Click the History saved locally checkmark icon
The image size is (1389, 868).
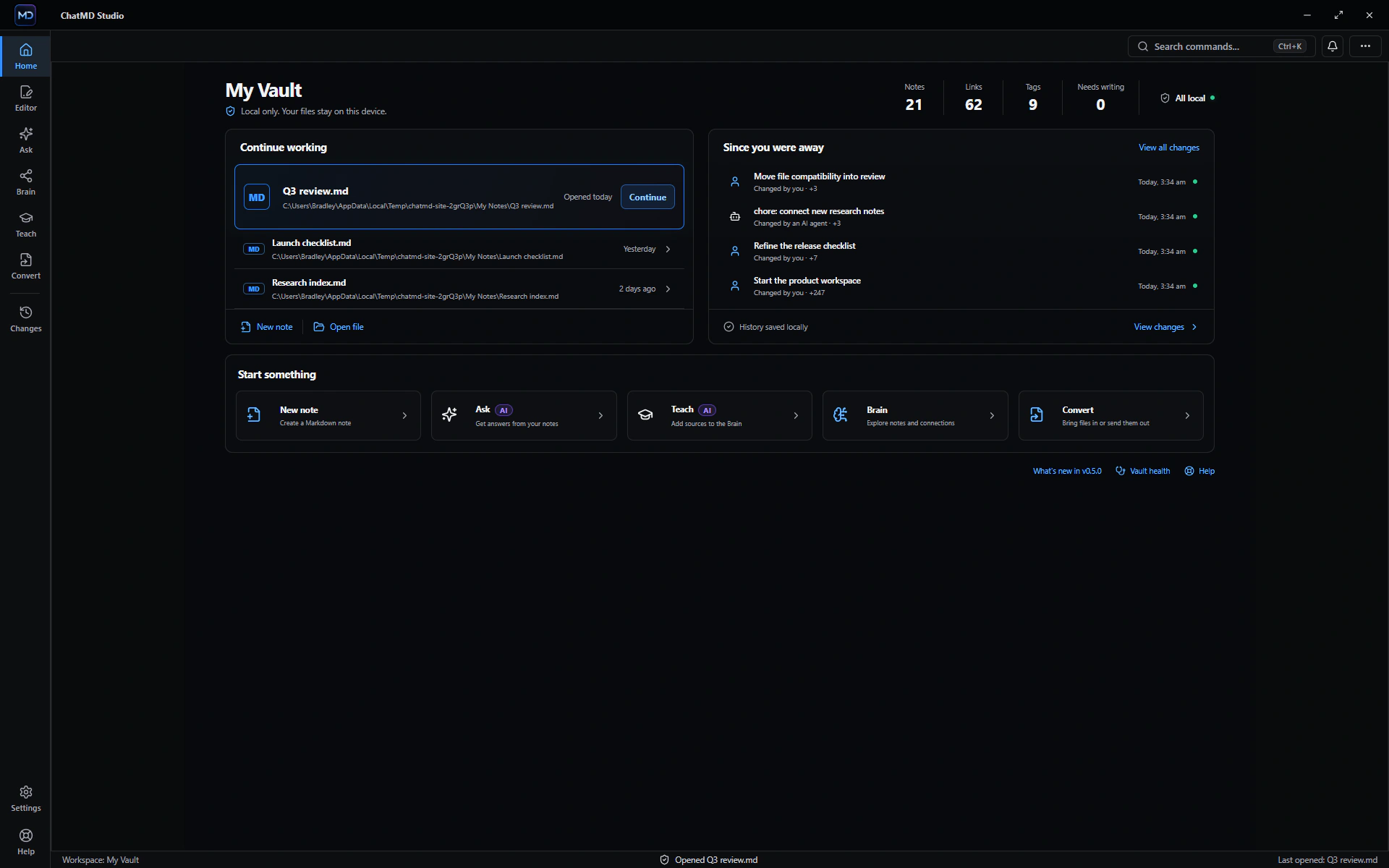729,327
